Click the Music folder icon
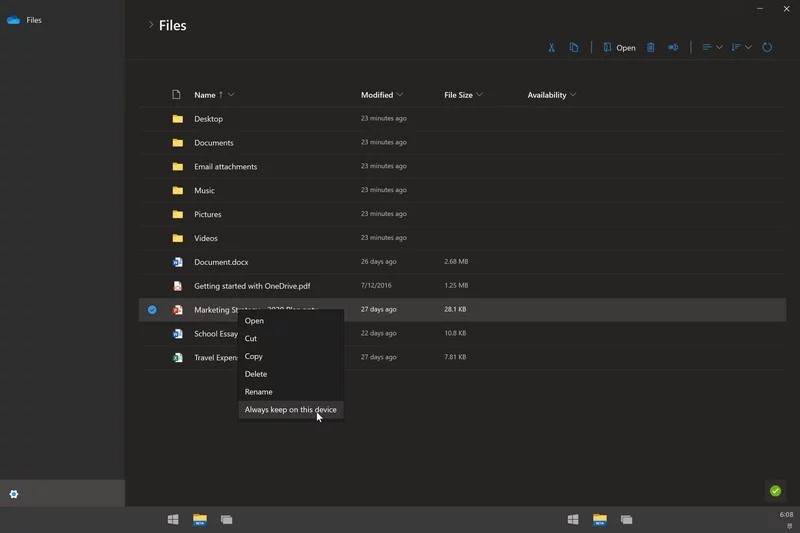Viewport: 800px width, 533px height. pos(178,190)
